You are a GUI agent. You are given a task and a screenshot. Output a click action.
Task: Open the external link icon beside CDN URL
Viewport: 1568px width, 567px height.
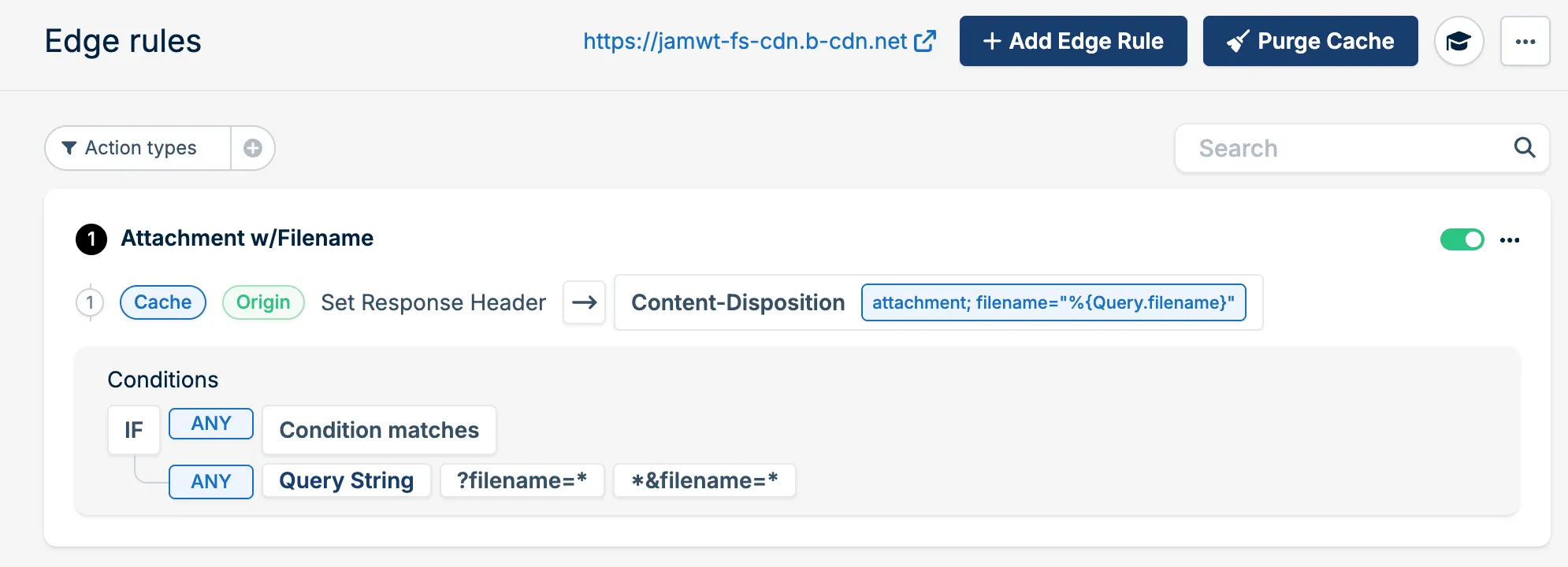926,41
